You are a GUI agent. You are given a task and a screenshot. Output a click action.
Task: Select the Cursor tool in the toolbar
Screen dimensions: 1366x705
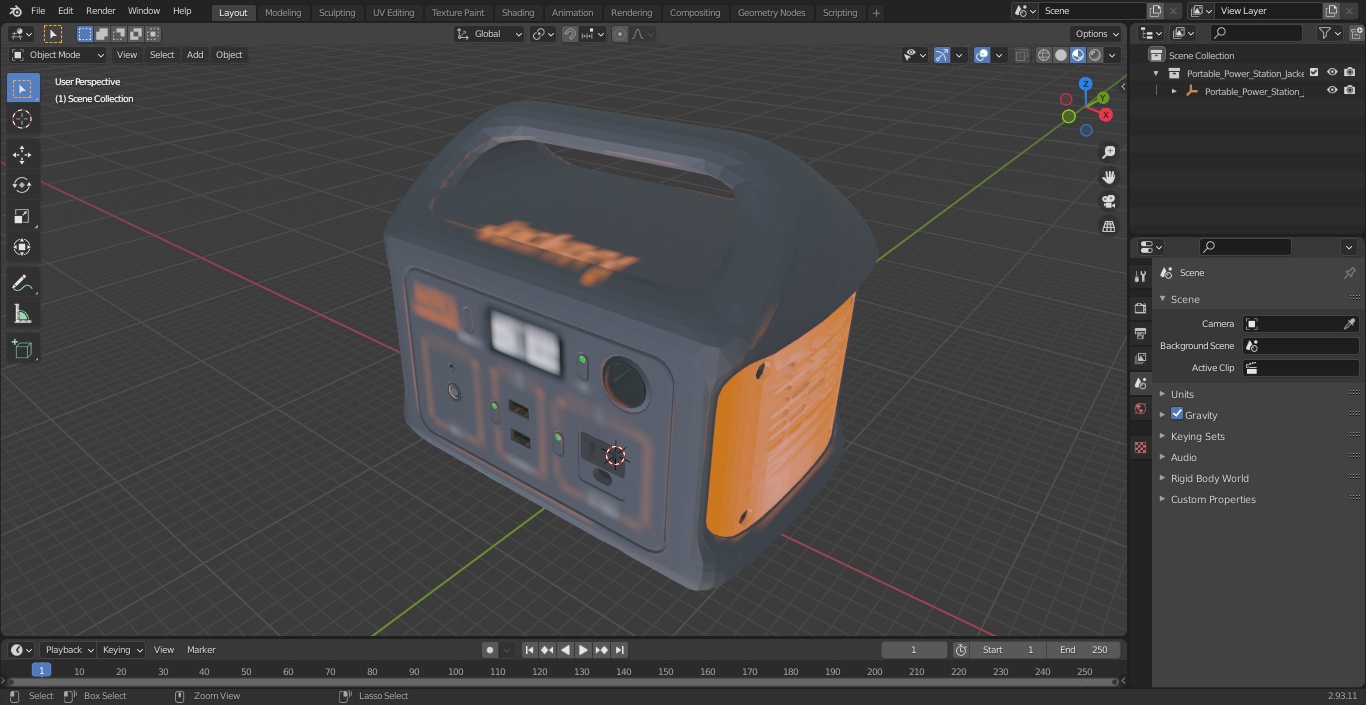22,120
